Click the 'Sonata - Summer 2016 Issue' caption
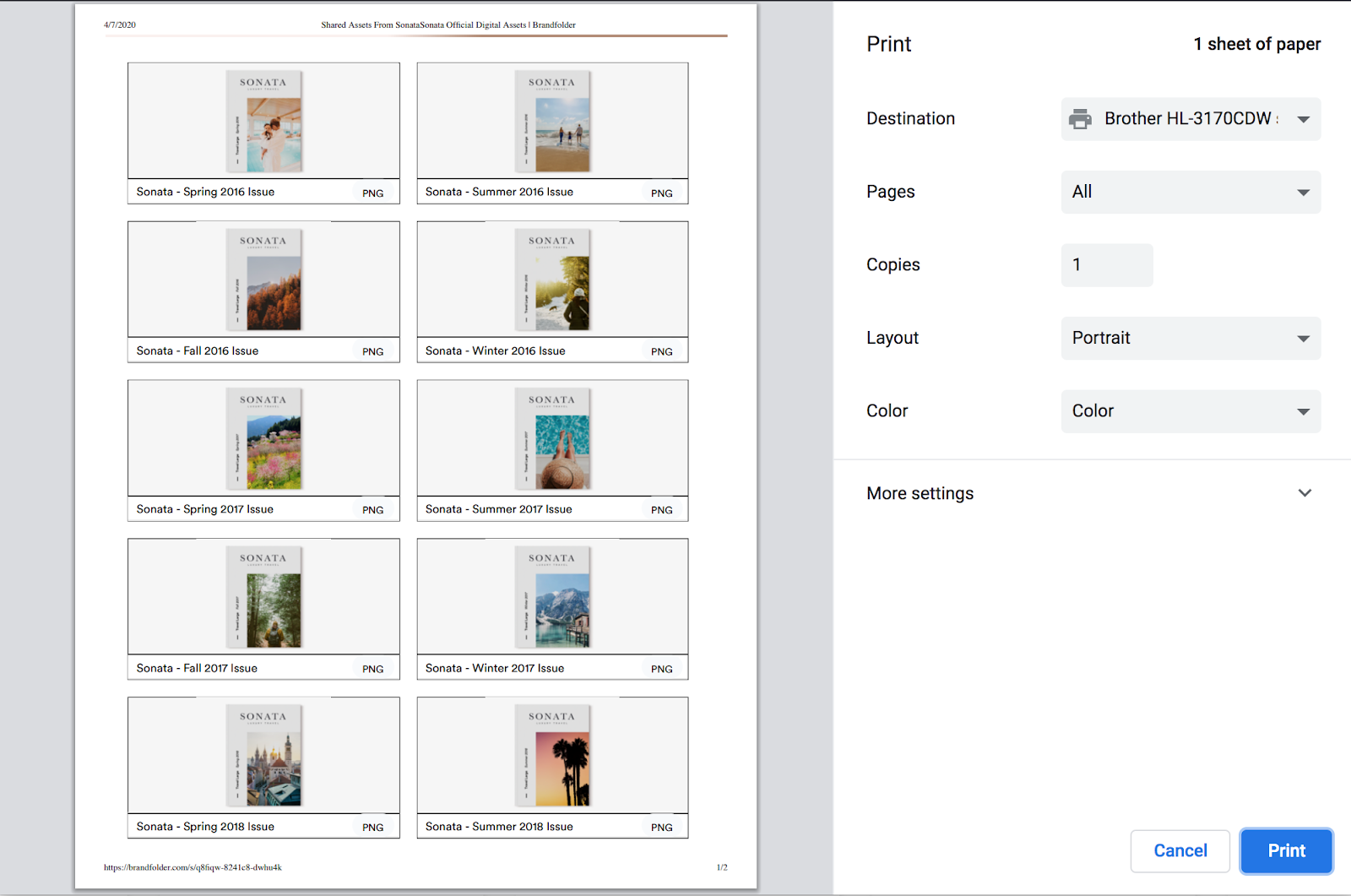1351x896 pixels. pyautogui.click(x=499, y=192)
